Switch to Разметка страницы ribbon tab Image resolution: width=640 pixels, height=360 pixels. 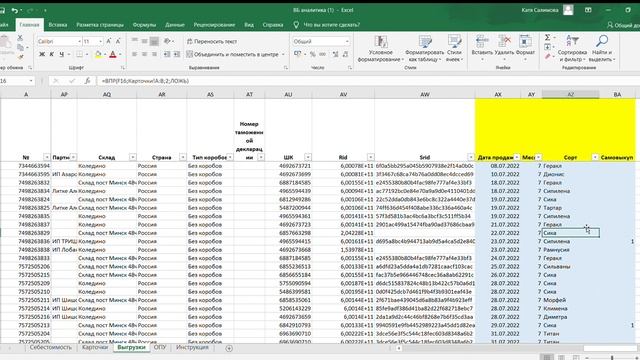click(100, 25)
